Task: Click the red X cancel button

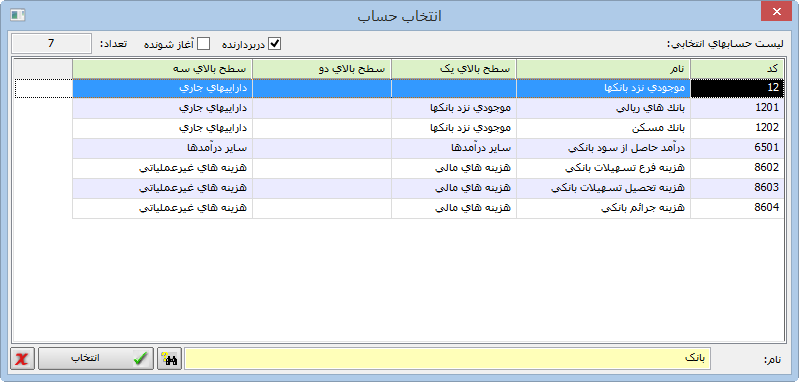Action: [x=22, y=359]
